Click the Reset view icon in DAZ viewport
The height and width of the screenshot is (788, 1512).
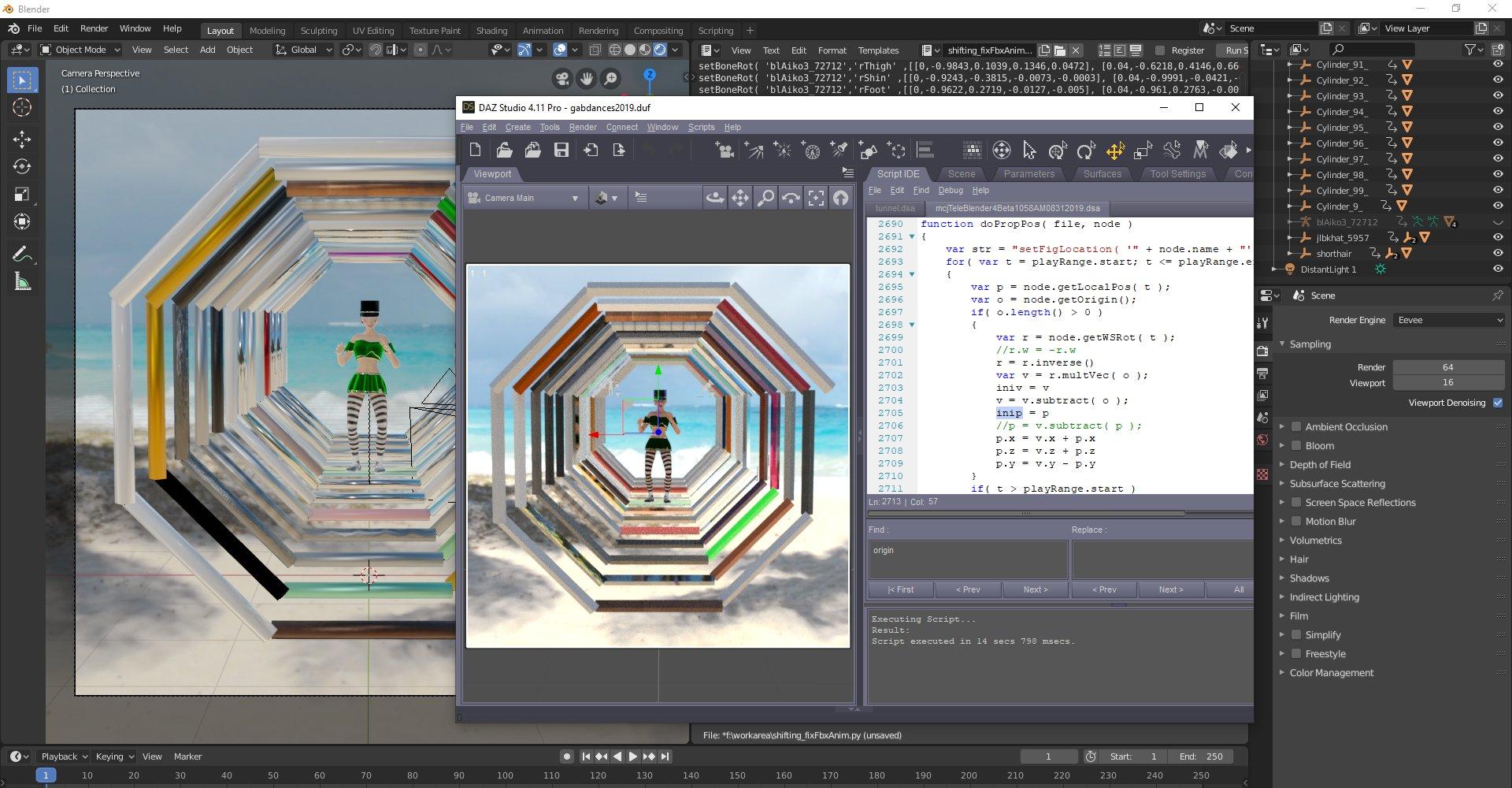point(841,198)
